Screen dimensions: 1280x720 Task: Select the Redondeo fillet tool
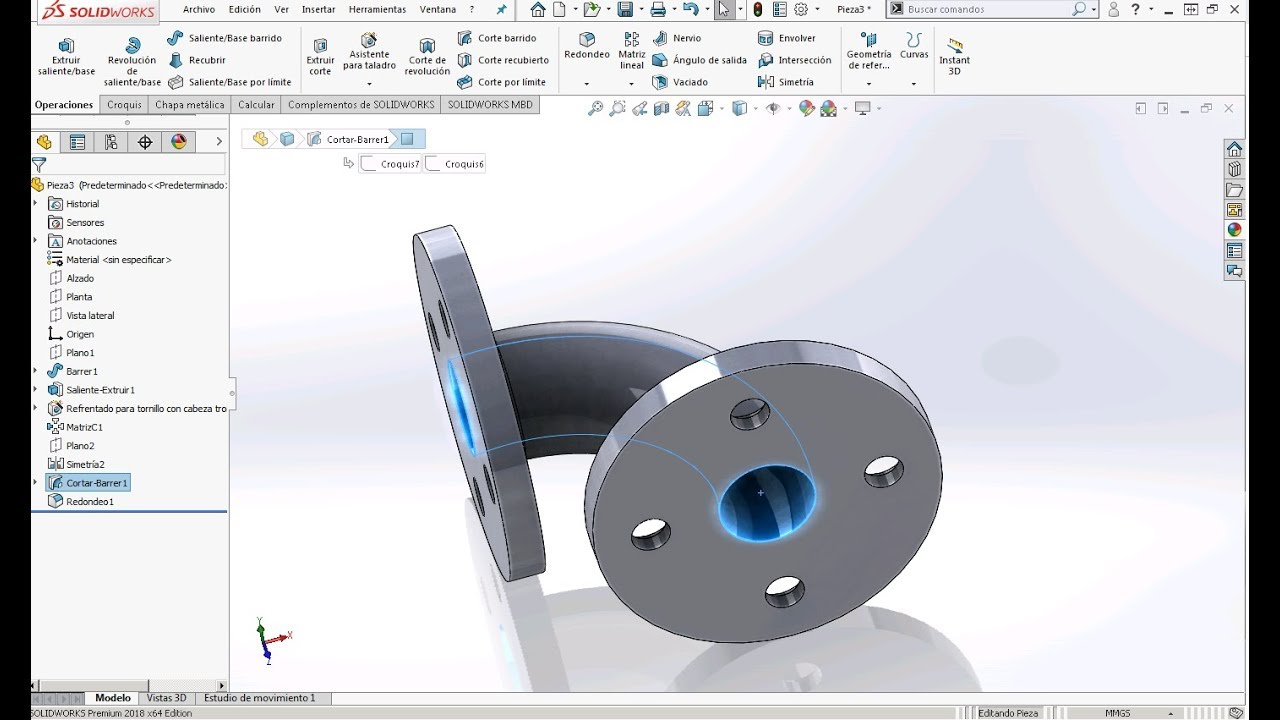pos(587,46)
